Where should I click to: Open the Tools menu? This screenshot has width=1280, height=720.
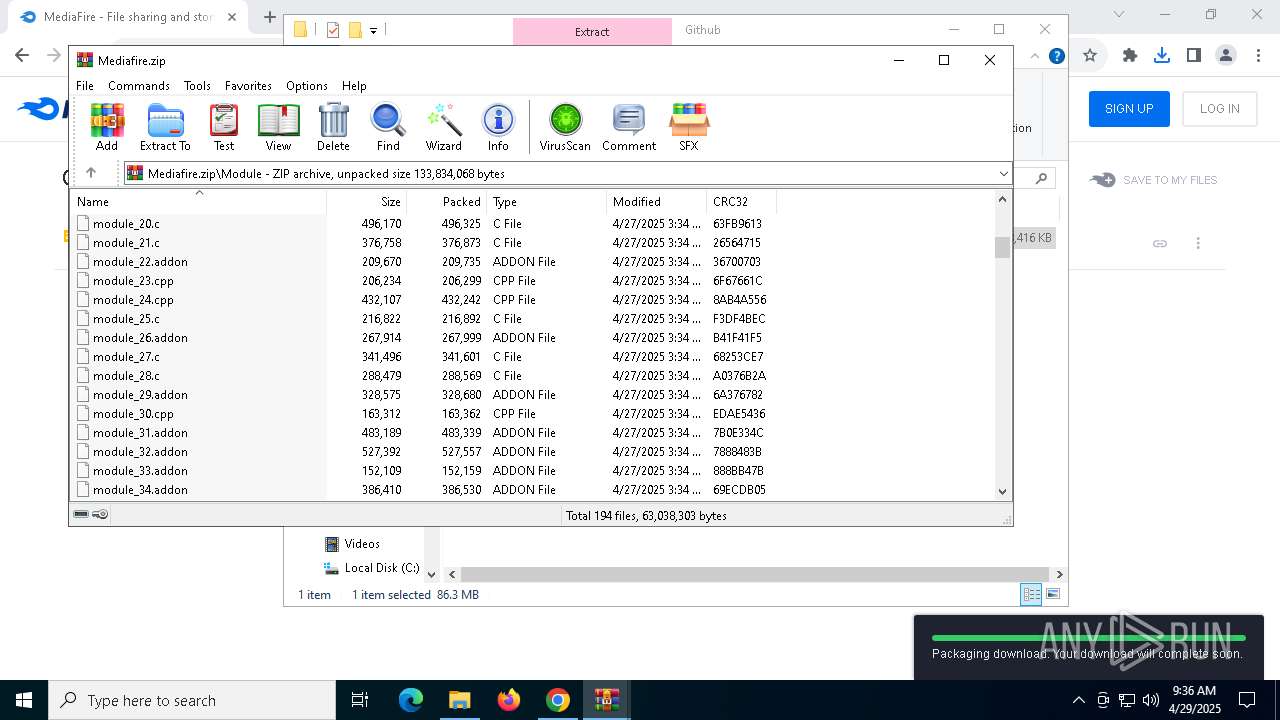click(x=197, y=86)
